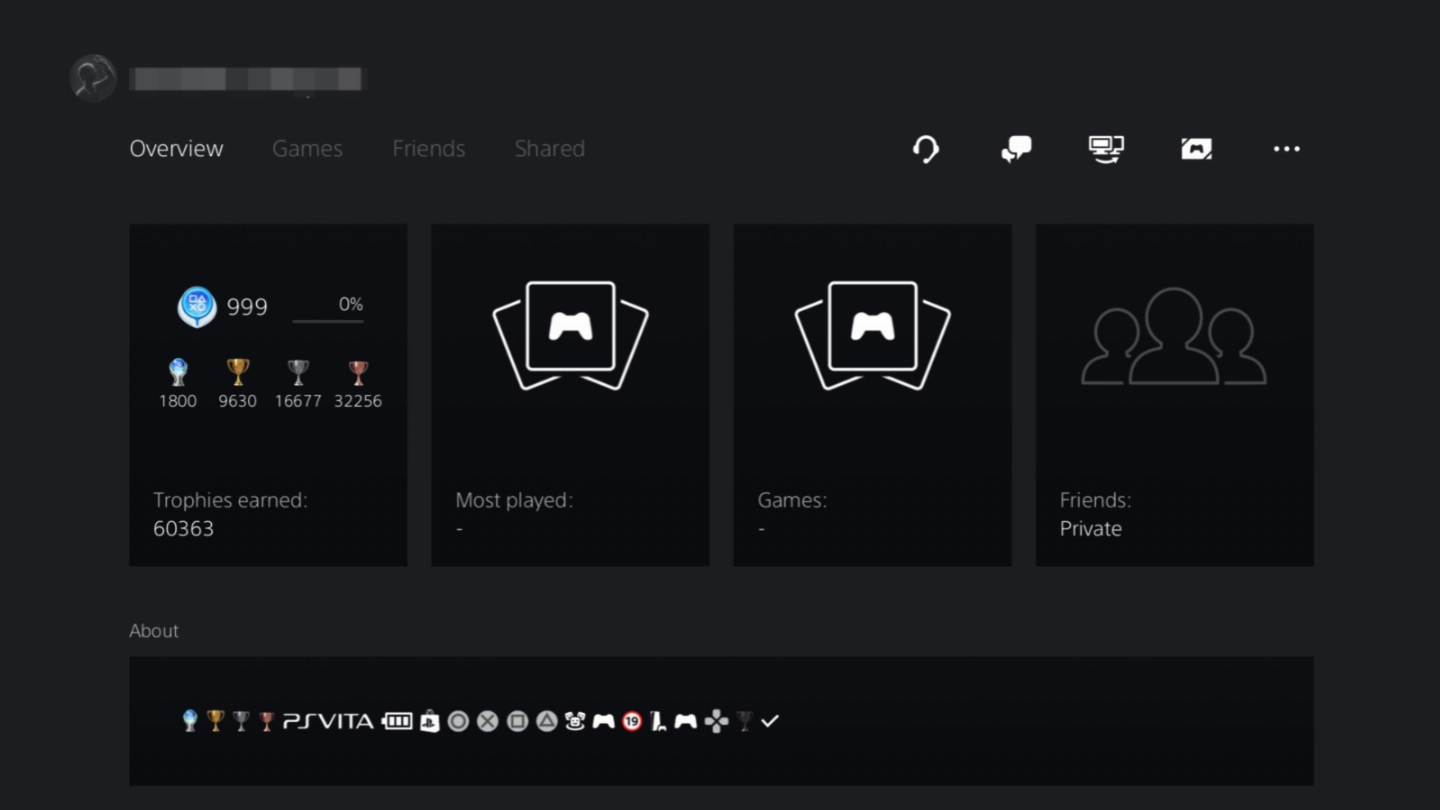The height and width of the screenshot is (810, 1440).
Task: Open the Games summary card
Action: click(x=872, y=395)
